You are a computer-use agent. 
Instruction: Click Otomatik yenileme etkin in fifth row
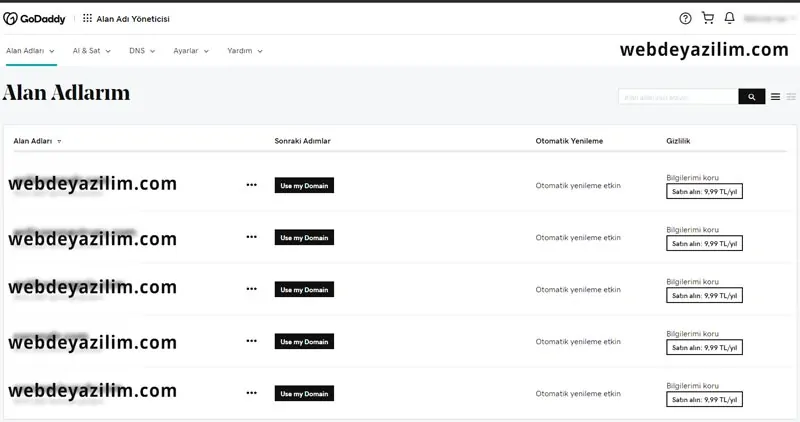[x=578, y=393]
